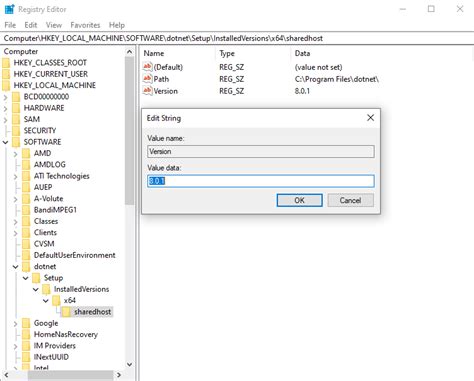
Task: Click the string icon beside Path value
Action: click(147, 79)
